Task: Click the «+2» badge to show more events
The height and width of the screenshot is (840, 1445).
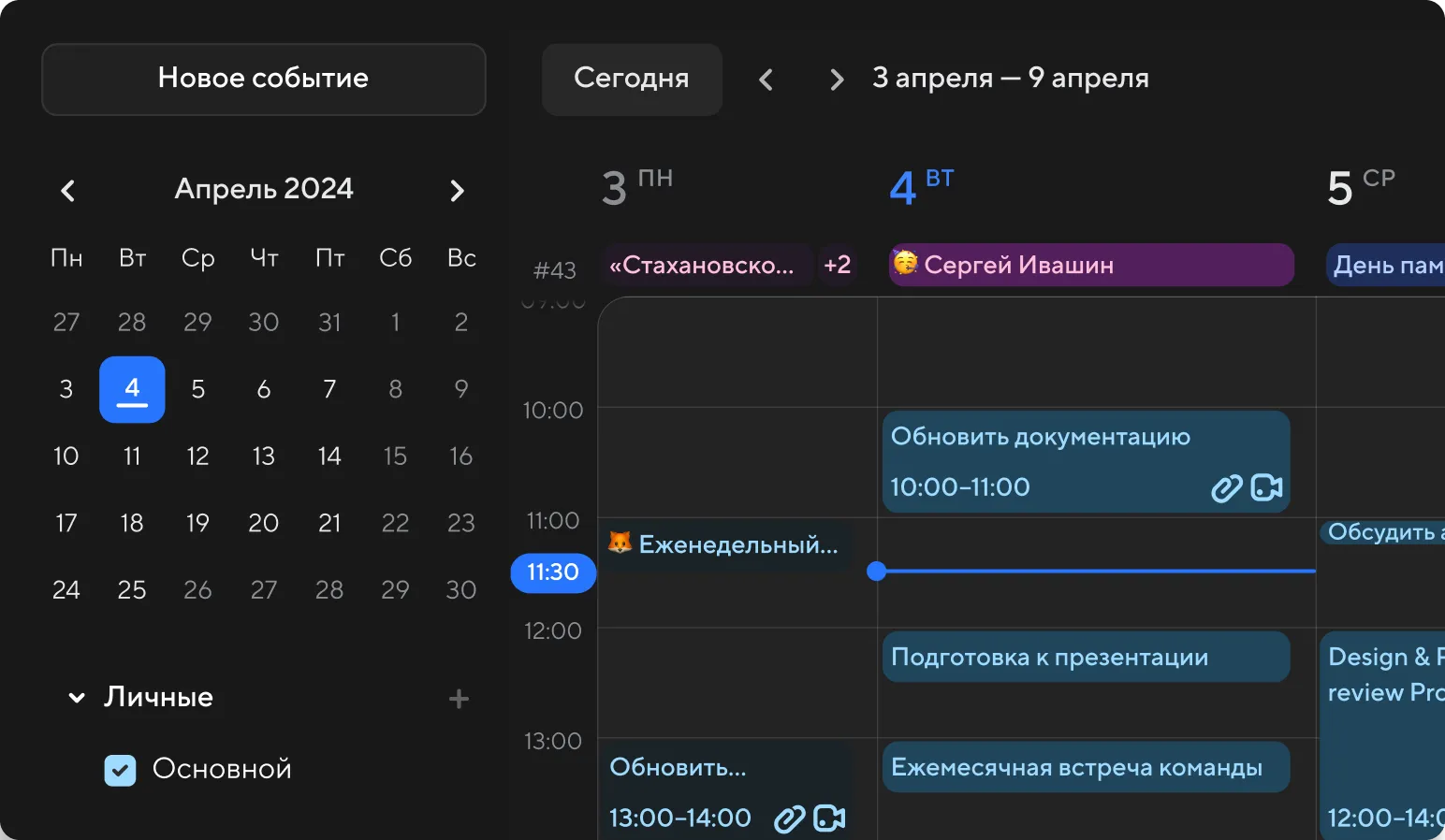Action: pos(838,265)
